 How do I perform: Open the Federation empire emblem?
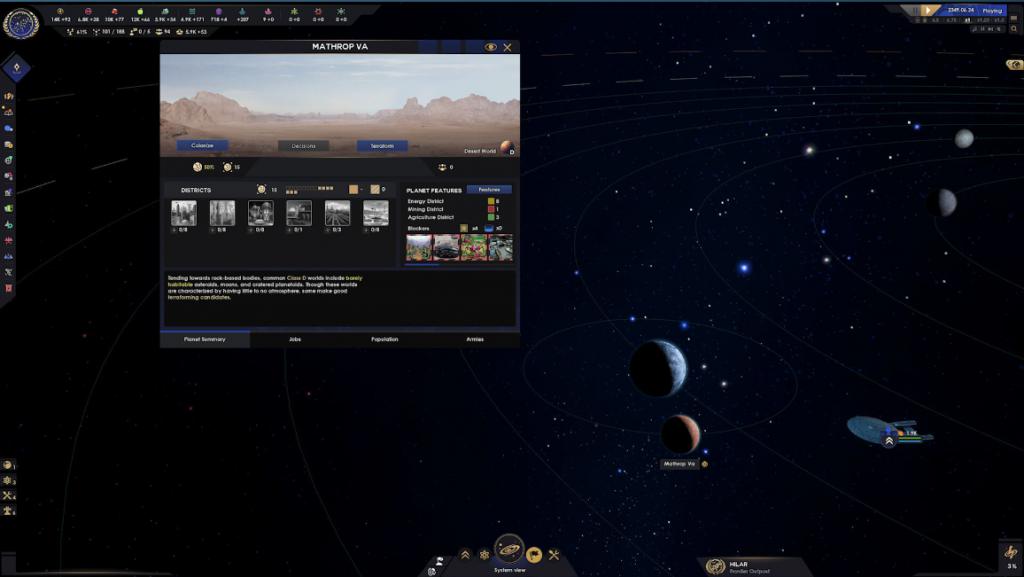click(21, 23)
